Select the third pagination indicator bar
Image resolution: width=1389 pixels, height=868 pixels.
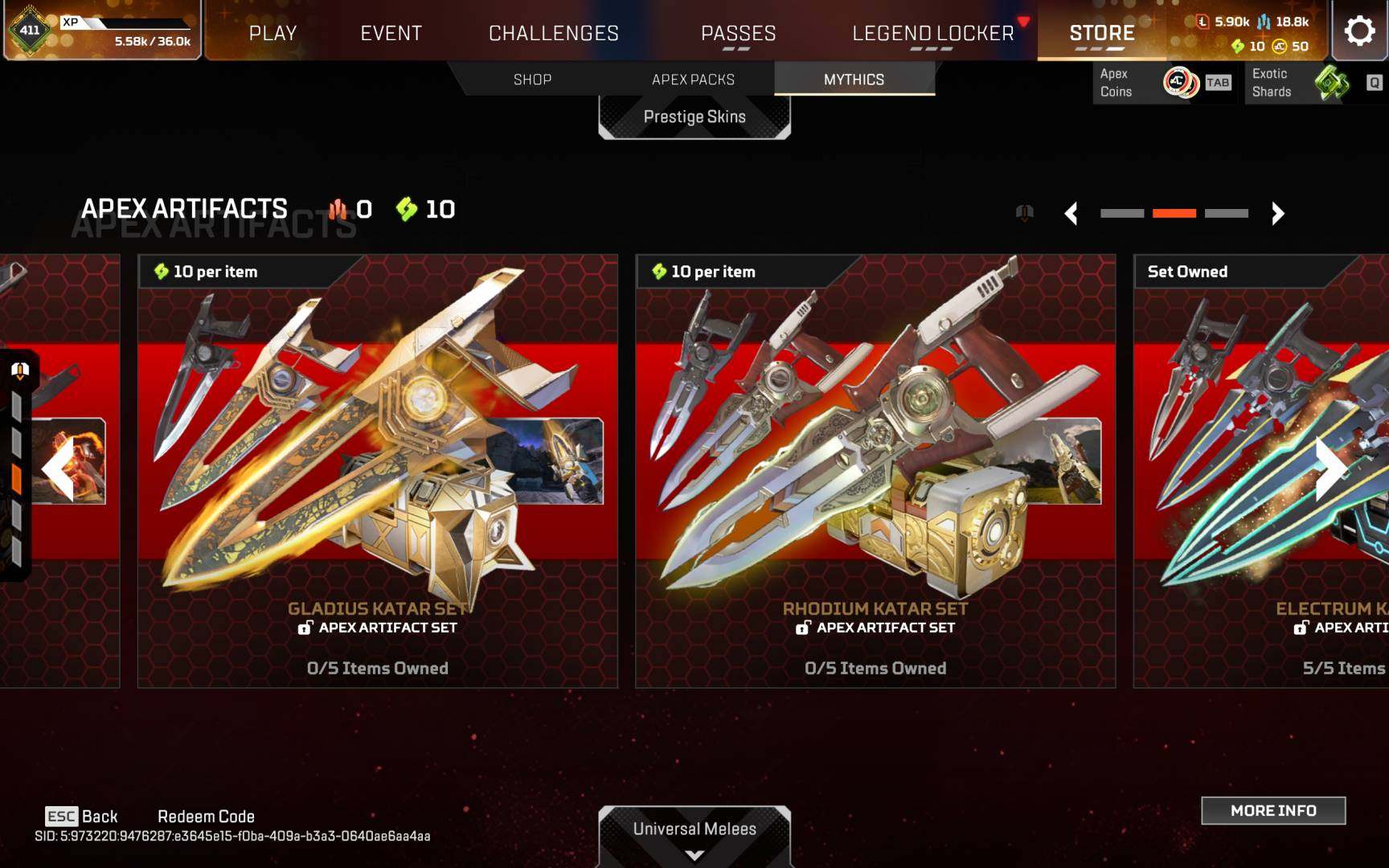(1227, 214)
